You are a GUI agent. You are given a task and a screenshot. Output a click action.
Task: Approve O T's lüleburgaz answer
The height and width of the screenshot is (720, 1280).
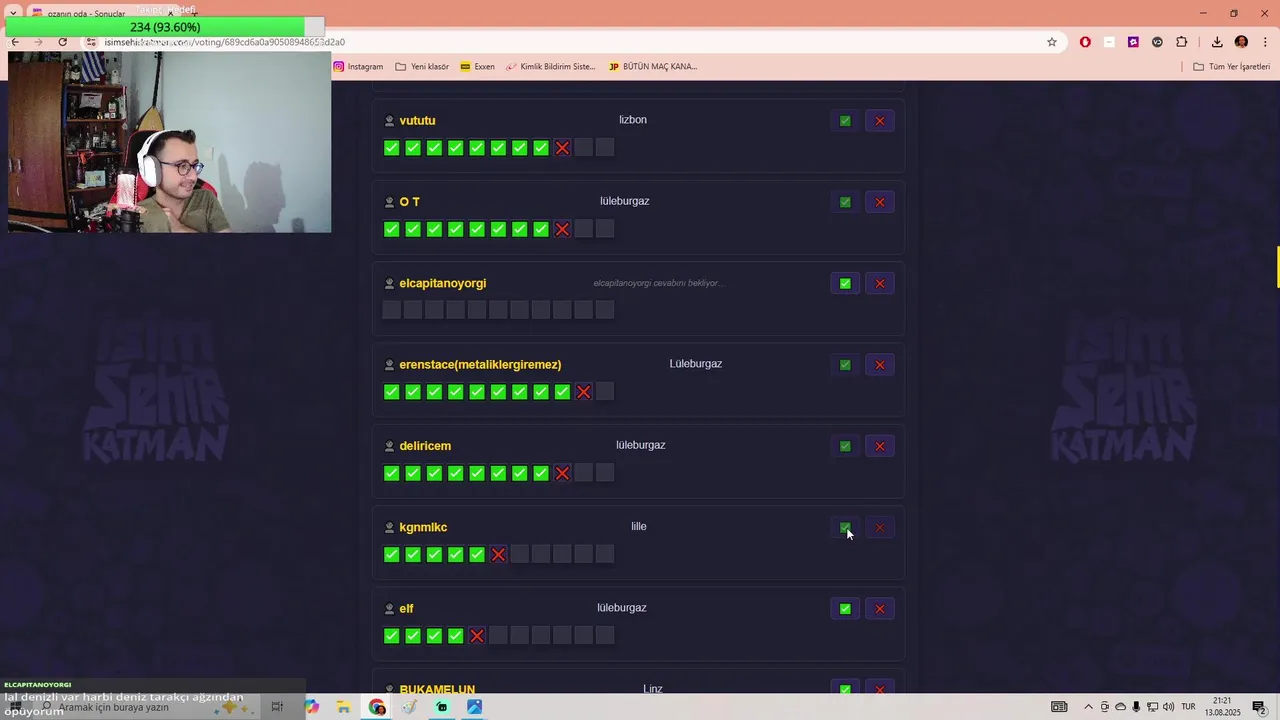[x=845, y=202]
